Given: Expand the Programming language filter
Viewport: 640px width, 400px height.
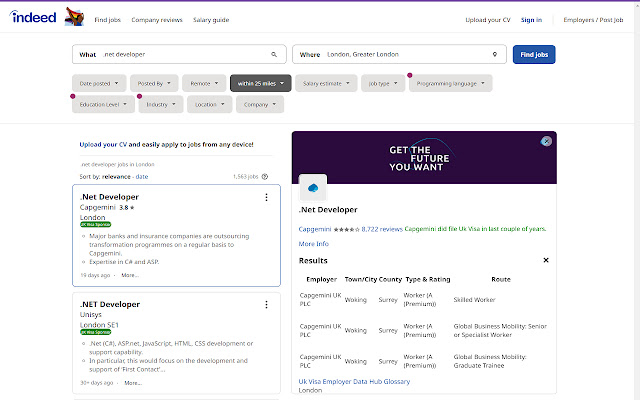Looking at the screenshot, I should (450, 84).
